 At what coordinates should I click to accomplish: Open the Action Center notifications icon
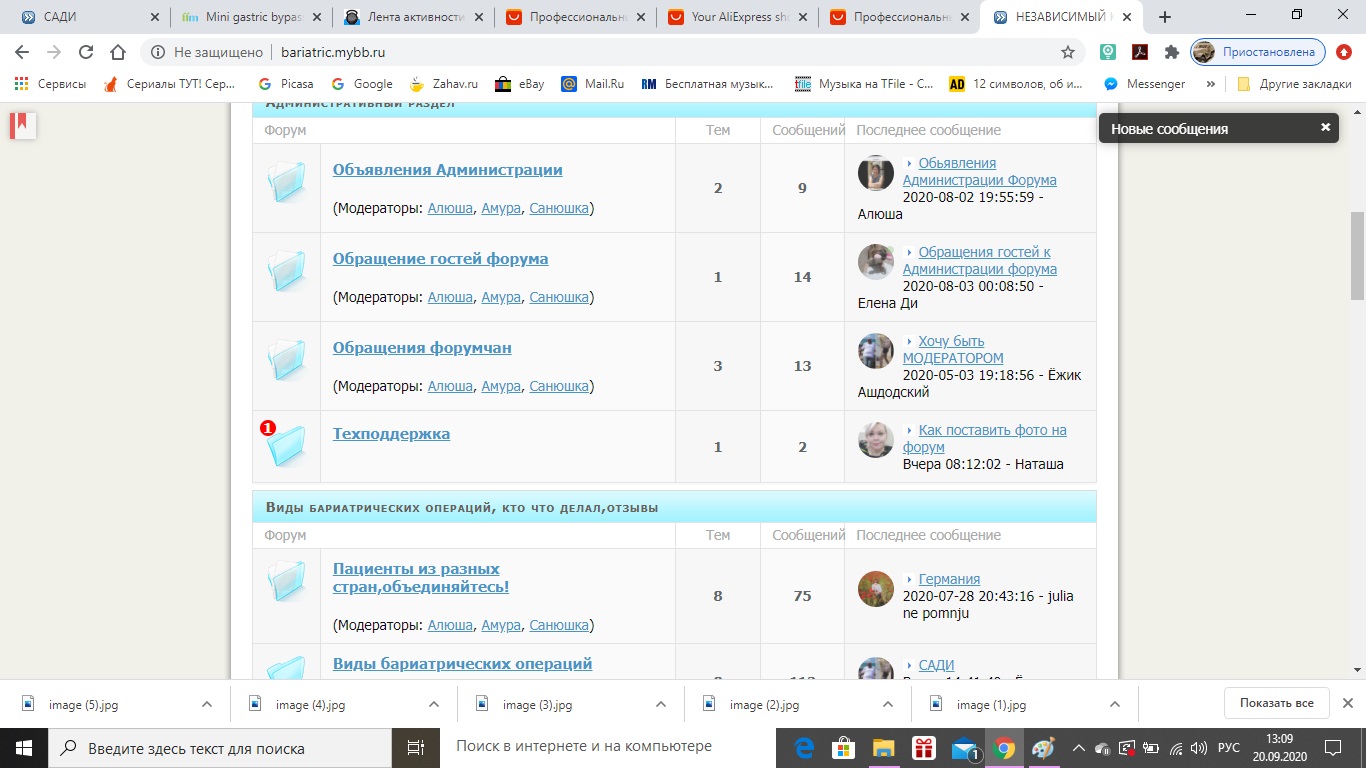1333,748
